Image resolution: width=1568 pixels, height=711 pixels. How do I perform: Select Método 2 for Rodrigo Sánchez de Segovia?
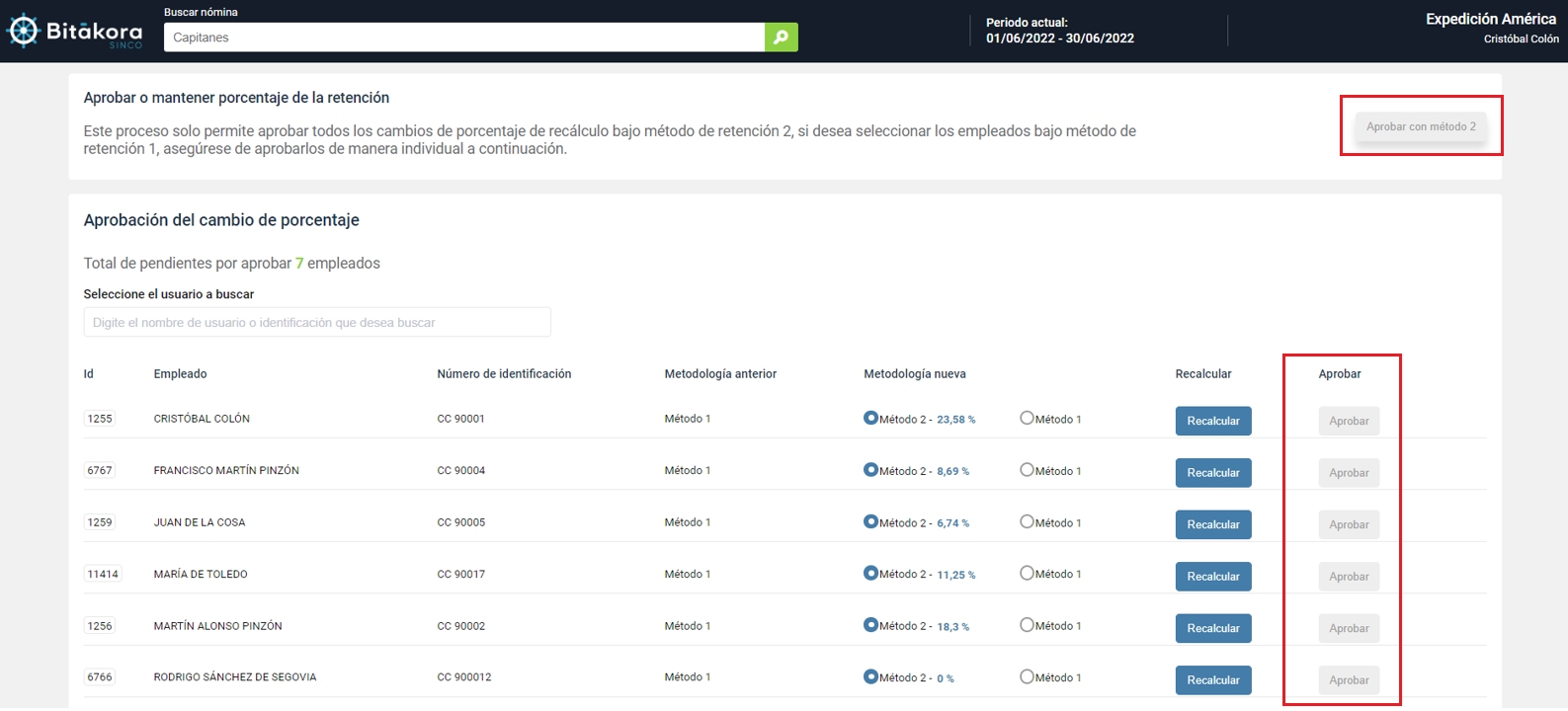pos(870,676)
